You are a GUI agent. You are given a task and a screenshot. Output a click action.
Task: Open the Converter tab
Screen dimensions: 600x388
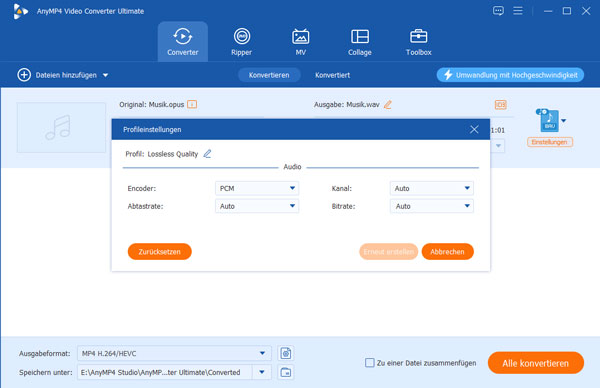tap(183, 42)
